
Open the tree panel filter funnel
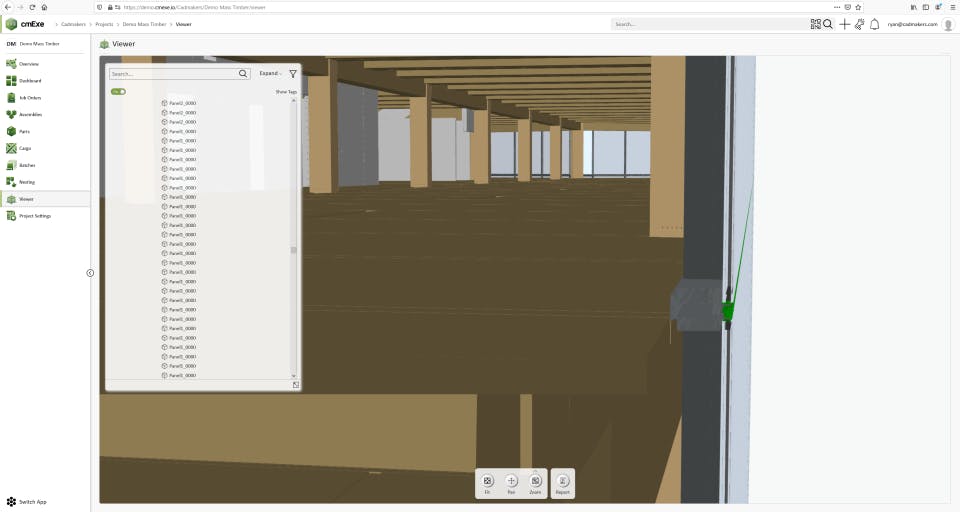[293, 73]
